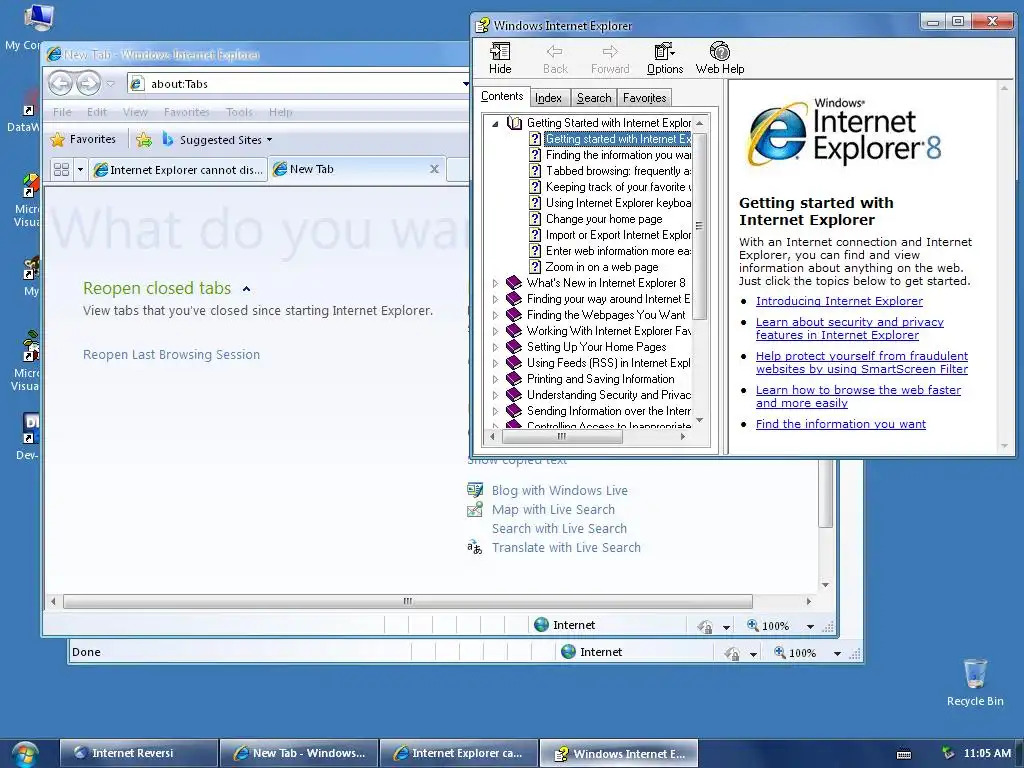Screen dimensions: 1024x768
Task: Open the Options toolbar button in help window
Action: click(x=665, y=58)
